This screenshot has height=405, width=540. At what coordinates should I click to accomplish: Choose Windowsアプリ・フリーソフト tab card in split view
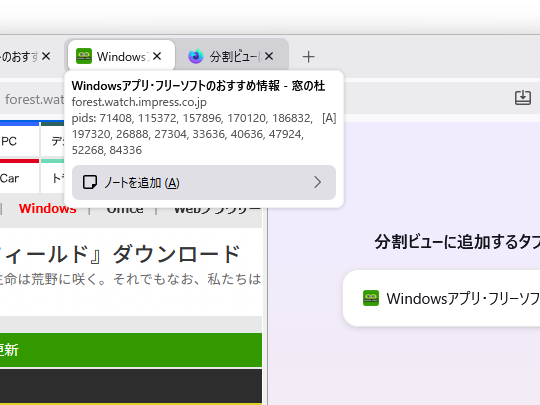point(442,298)
